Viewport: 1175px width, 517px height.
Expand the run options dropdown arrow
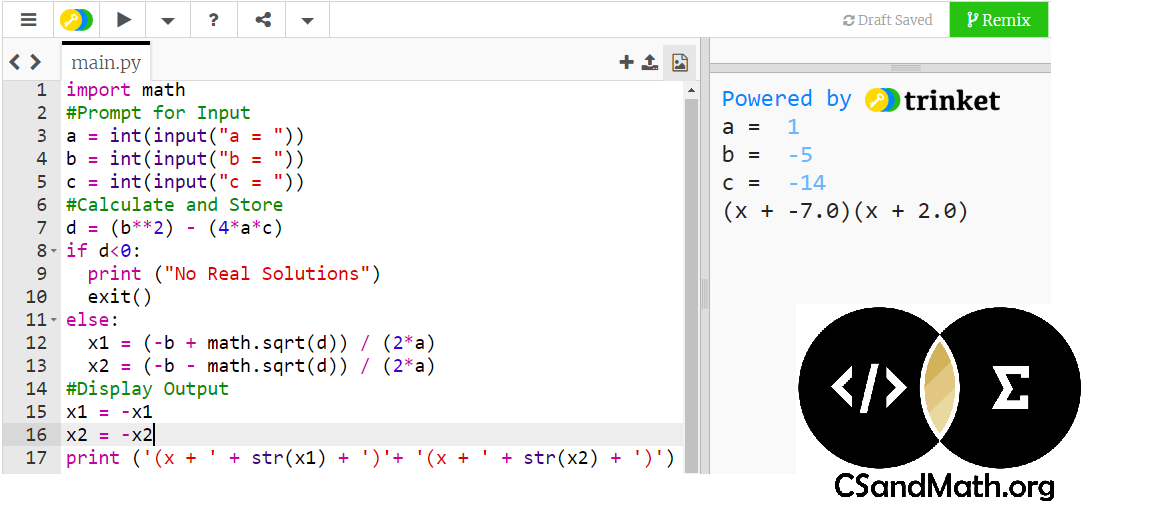click(x=169, y=21)
